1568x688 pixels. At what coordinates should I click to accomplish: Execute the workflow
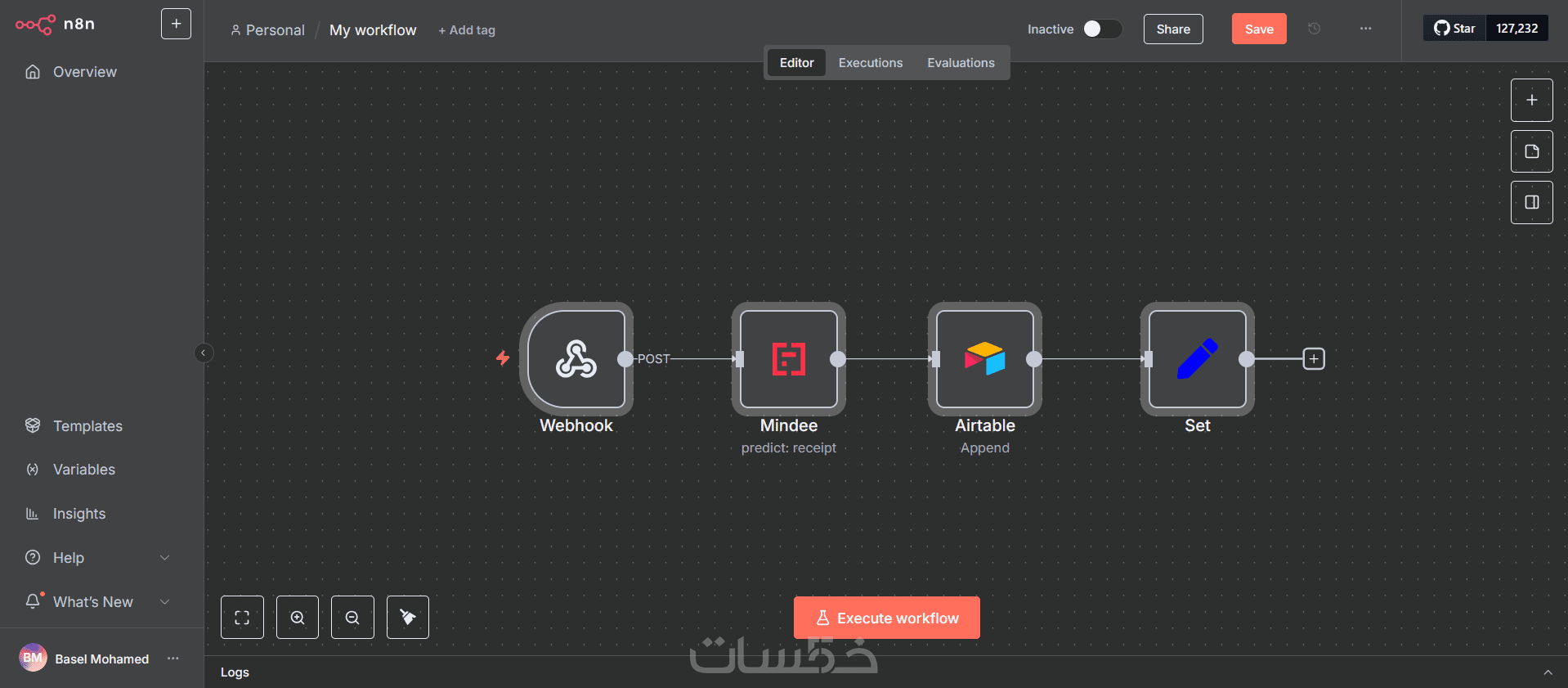point(887,618)
